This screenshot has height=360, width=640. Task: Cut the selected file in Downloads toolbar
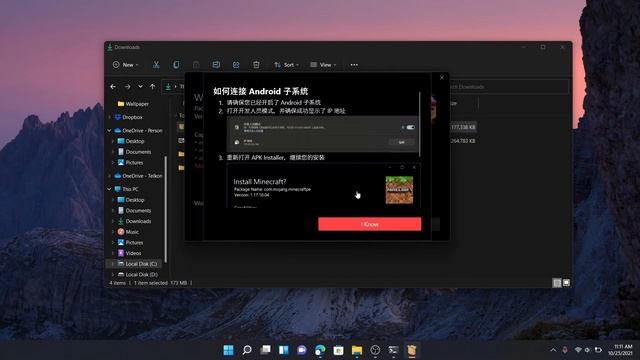(x=156, y=65)
